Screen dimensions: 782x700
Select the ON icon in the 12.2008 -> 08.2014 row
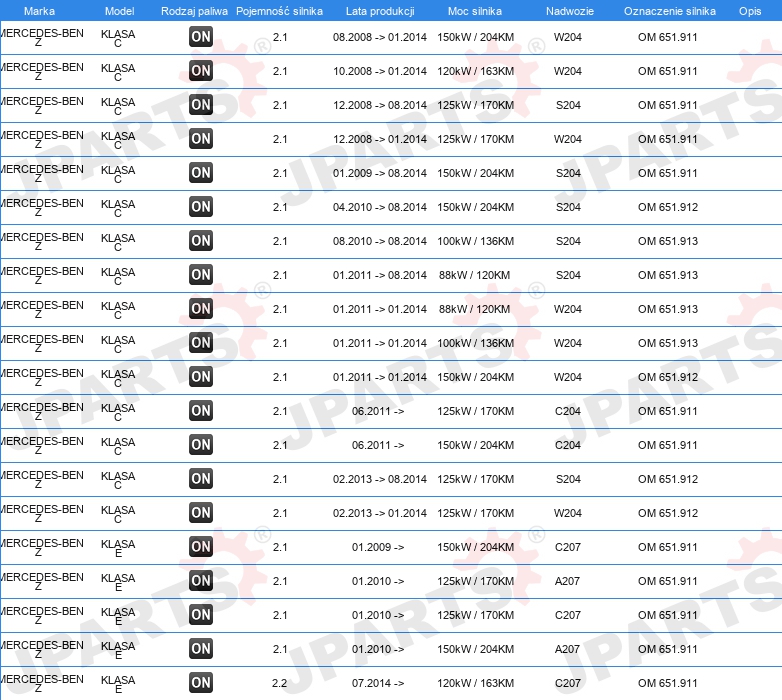click(x=201, y=105)
